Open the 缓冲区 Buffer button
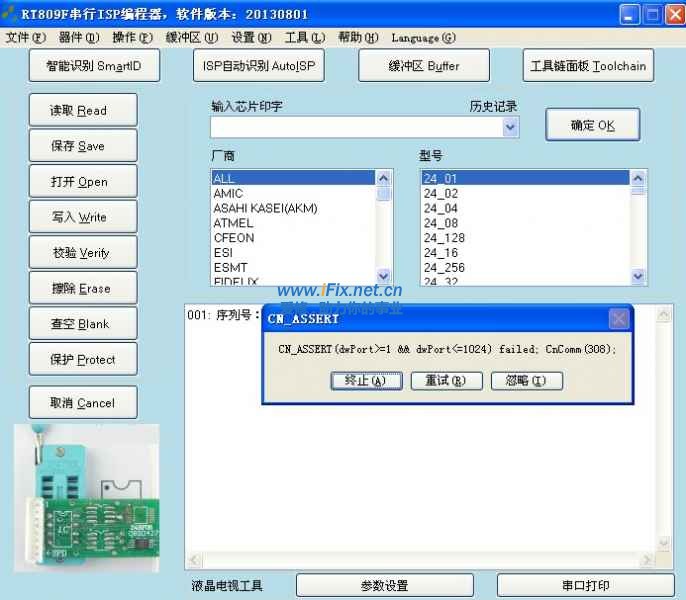Viewport: 686px width, 600px height. point(424,66)
